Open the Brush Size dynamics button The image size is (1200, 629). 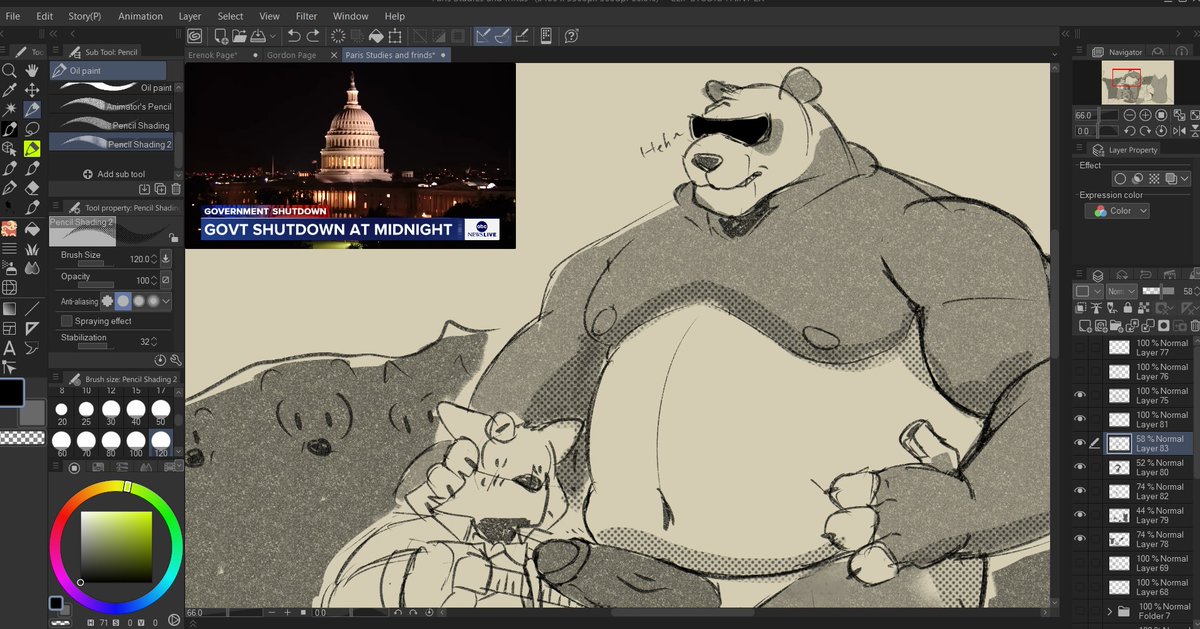coord(166,259)
